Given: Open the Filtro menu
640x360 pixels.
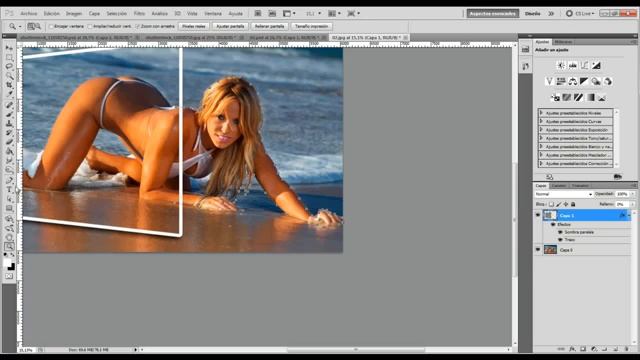Looking at the screenshot, I should click(139, 13).
